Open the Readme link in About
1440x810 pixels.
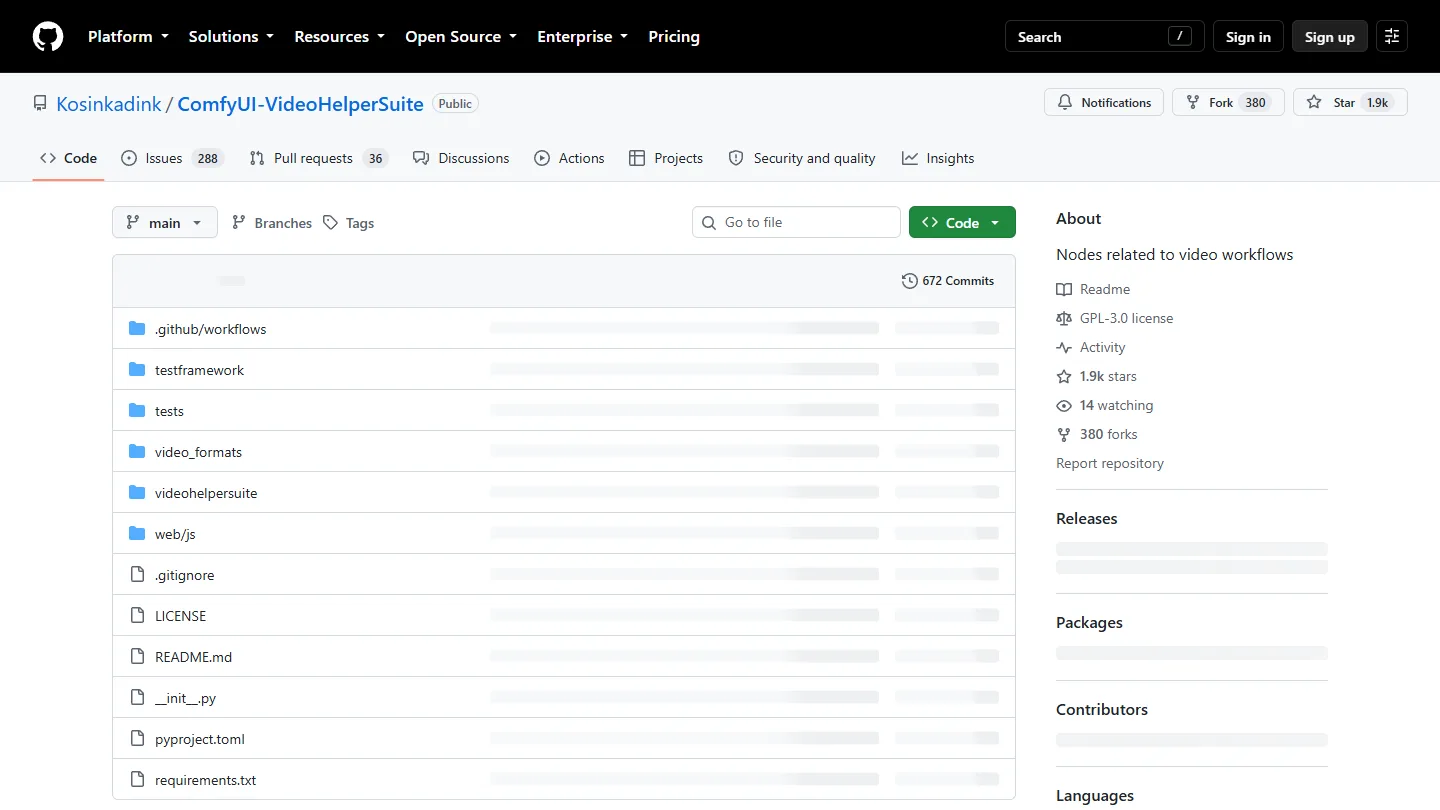1093,289
